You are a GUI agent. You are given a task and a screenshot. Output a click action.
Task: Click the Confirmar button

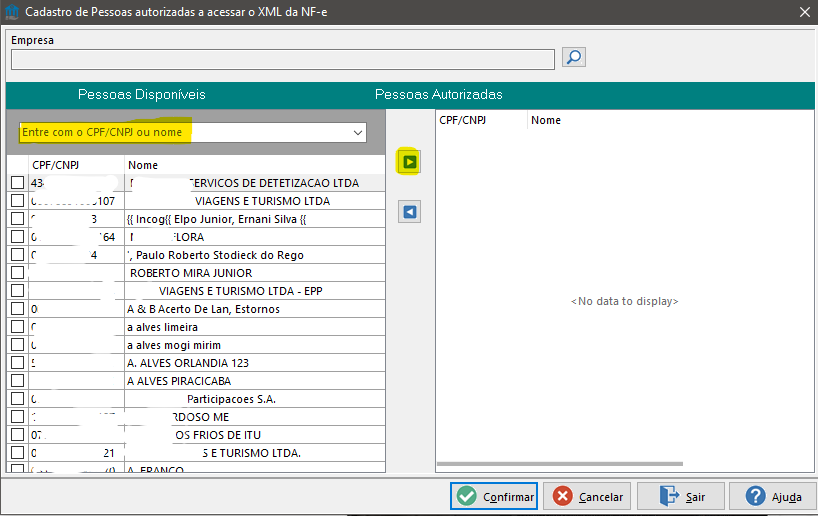tap(494, 496)
